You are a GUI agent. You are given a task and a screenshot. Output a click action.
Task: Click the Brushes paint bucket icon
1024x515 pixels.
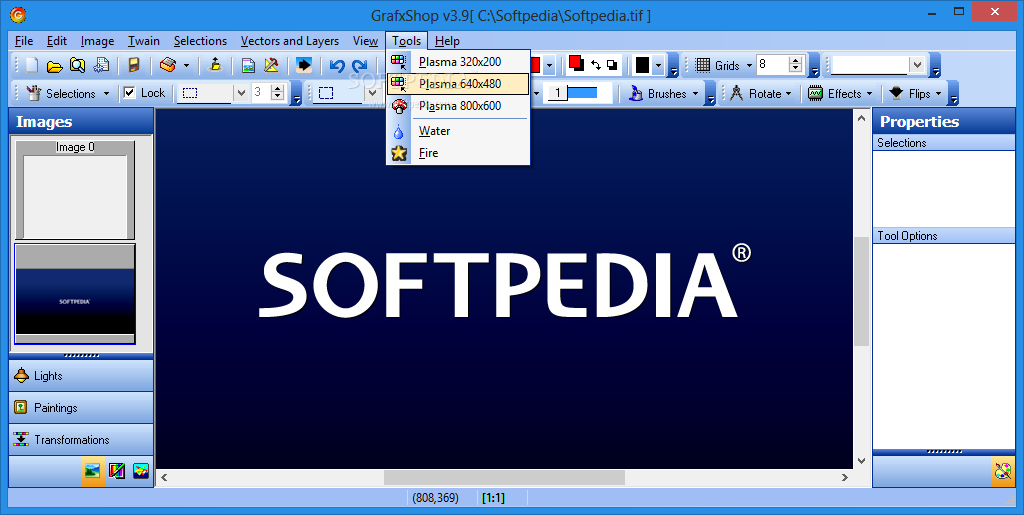(635, 93)
